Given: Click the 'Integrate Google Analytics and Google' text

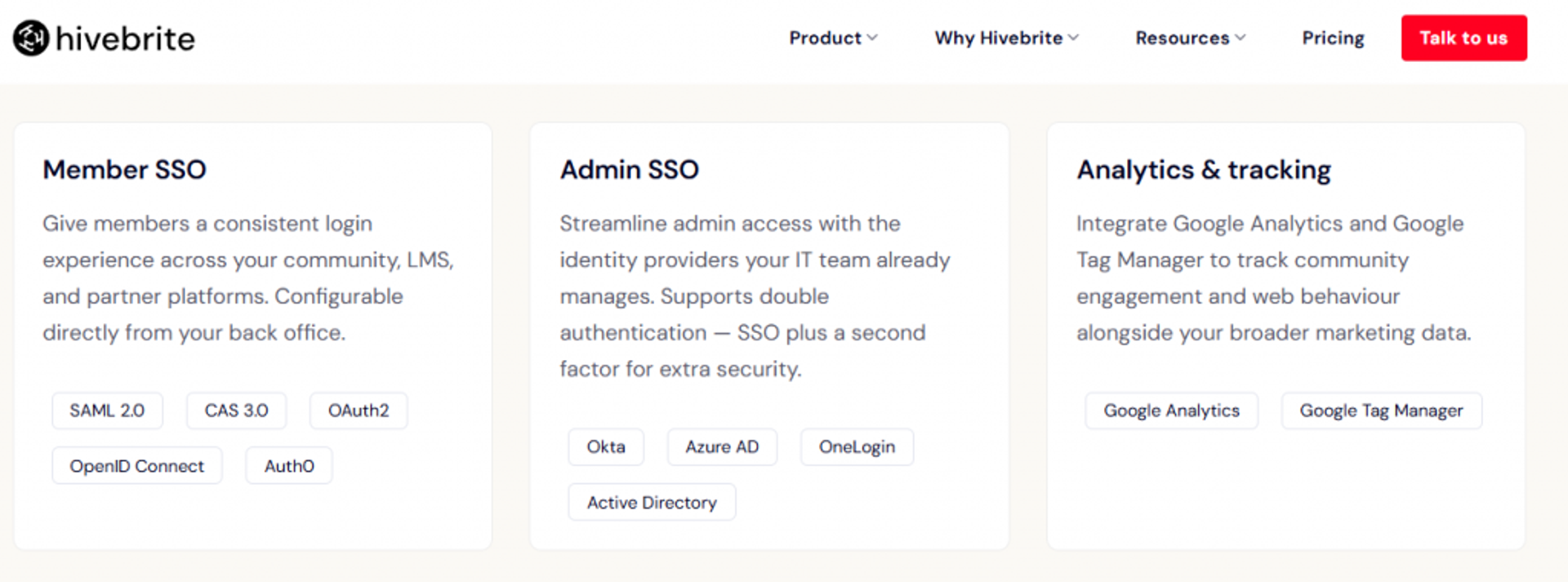Looking at the screenshot, I should point(1270,224).
